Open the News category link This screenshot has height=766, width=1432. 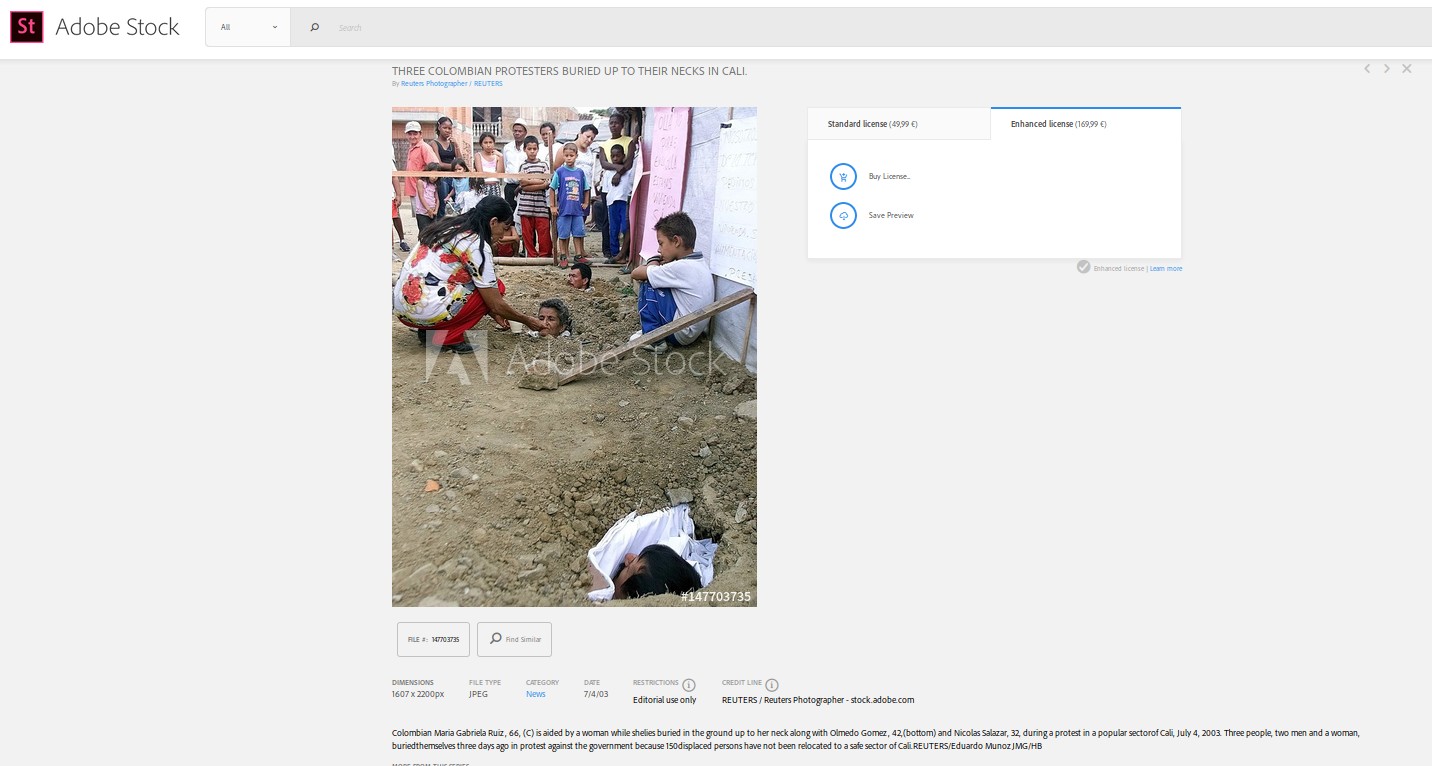(536, 694)
